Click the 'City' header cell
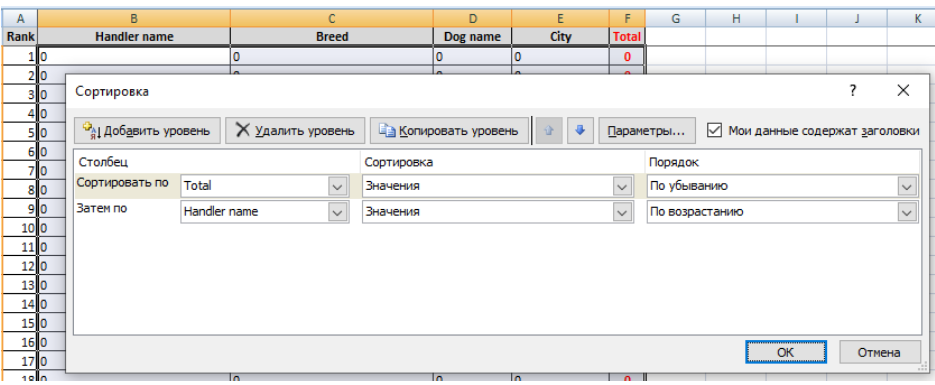The height and width of the screenshot is (385, 935). (x=561, y=37)
